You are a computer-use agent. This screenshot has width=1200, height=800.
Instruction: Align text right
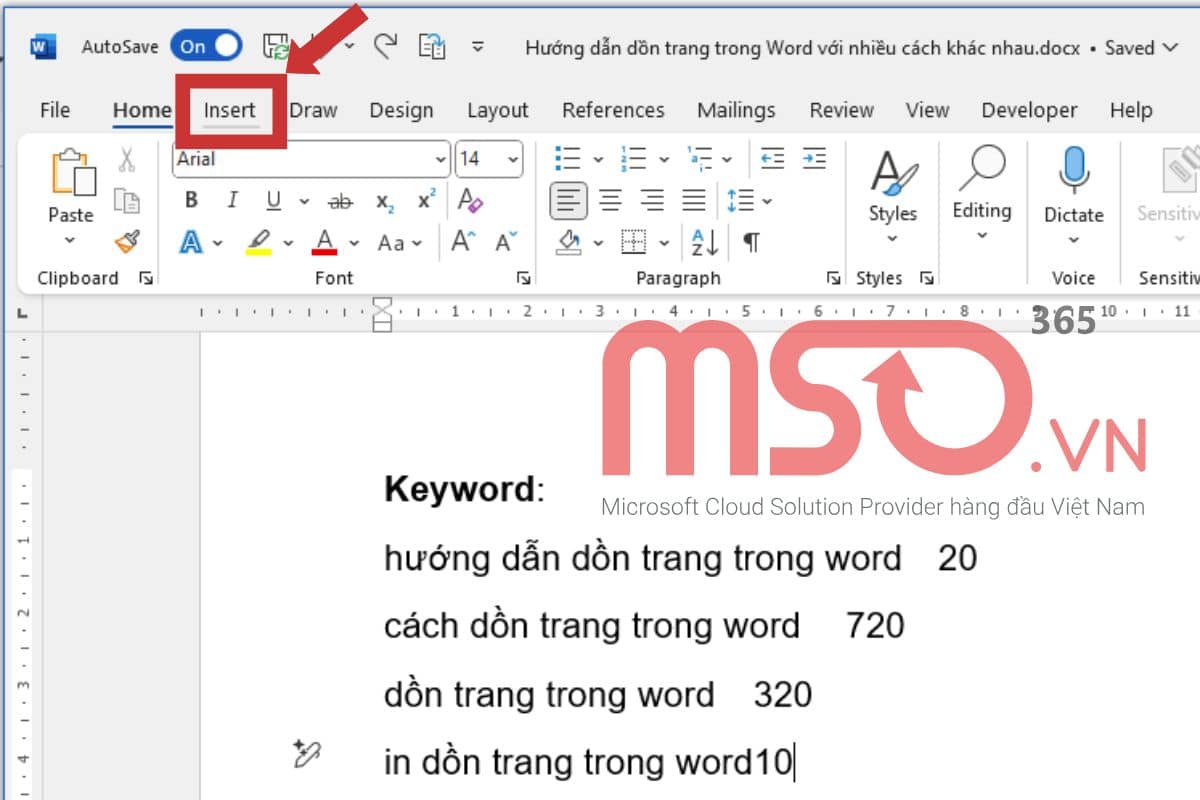(x=652, y=201)
